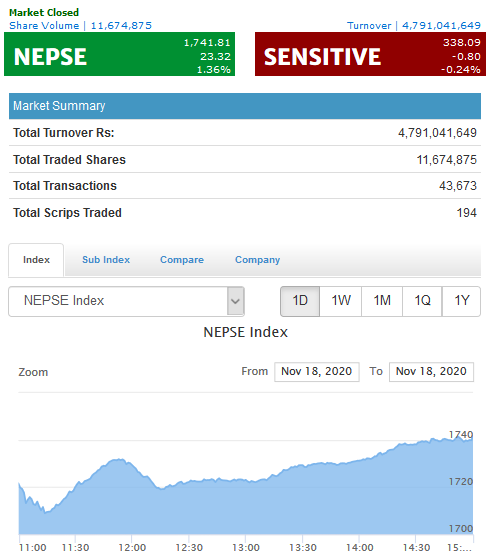The width and height of the screenshot is (490, 559).
Task: Click the 43,673 transactions value
Action: [x=458, y=186]
